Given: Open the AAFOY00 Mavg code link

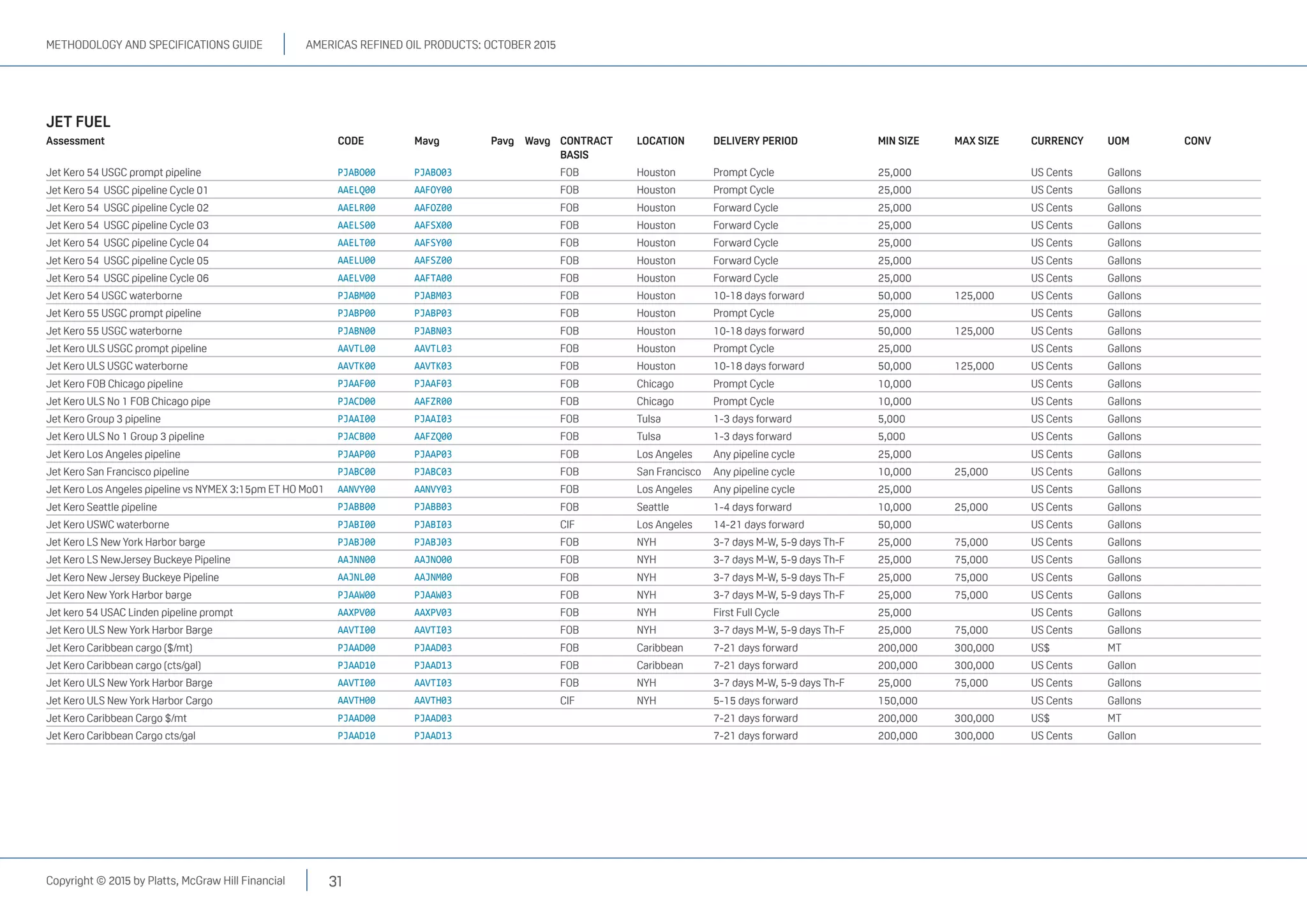Looking at the screenshot, I should click(x=433, y=190).
